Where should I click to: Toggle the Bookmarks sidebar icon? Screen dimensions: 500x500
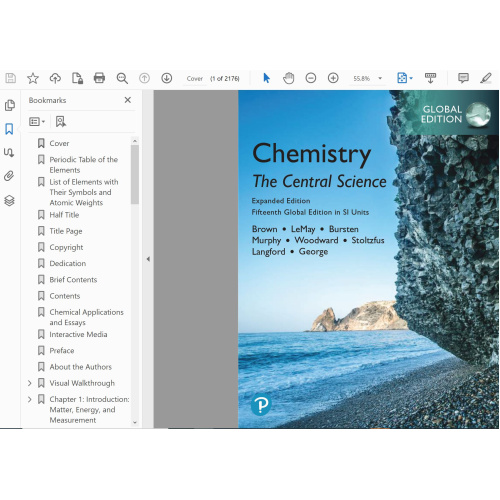point(9,129)
